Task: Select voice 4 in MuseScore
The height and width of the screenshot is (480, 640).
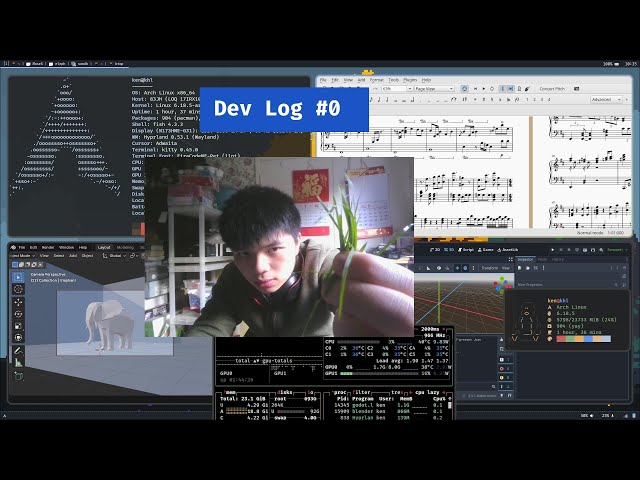Action: coord(549,99)
